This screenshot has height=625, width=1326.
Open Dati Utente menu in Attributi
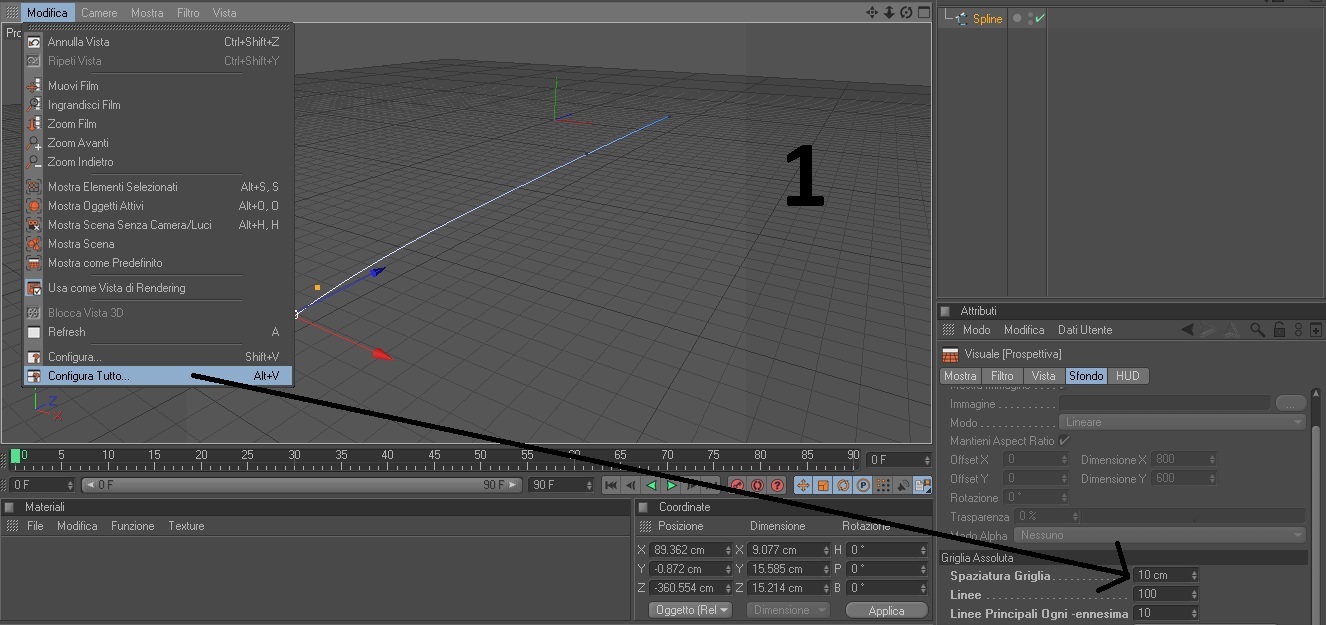tap(1085, 330)
